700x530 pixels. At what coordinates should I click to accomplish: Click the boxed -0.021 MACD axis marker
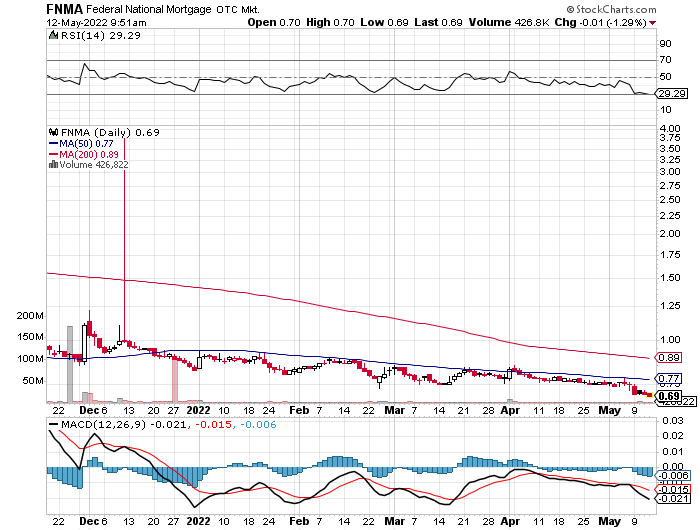click(672, 498)
